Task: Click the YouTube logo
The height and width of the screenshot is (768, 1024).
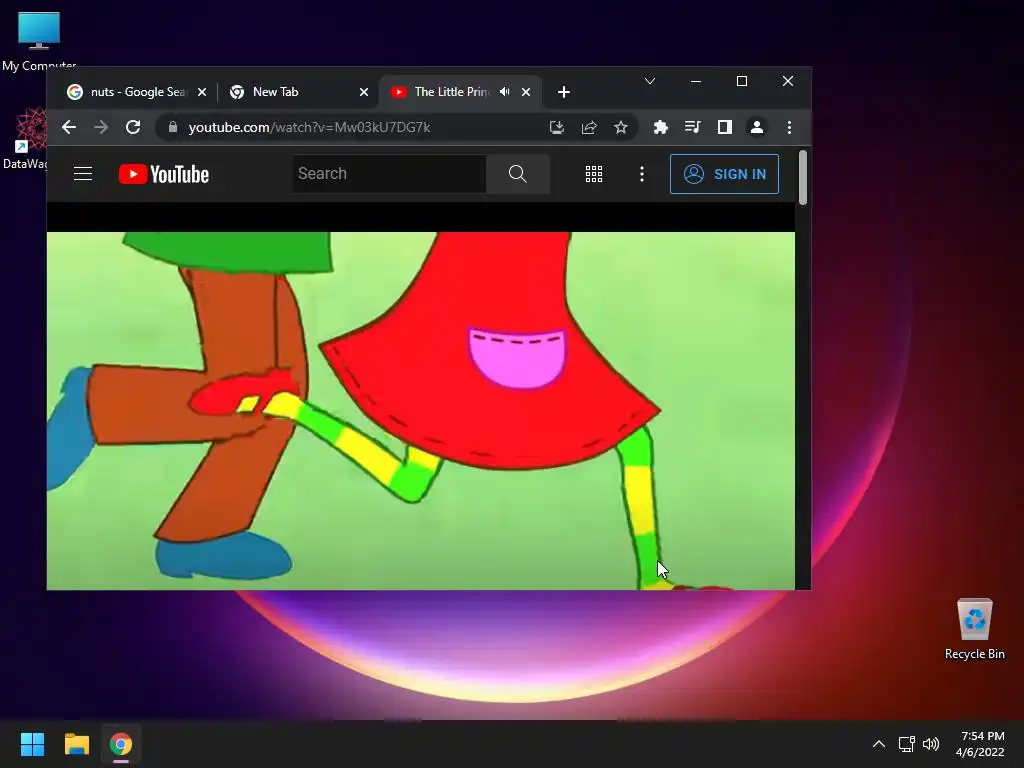Action: (x=164, y=174)
